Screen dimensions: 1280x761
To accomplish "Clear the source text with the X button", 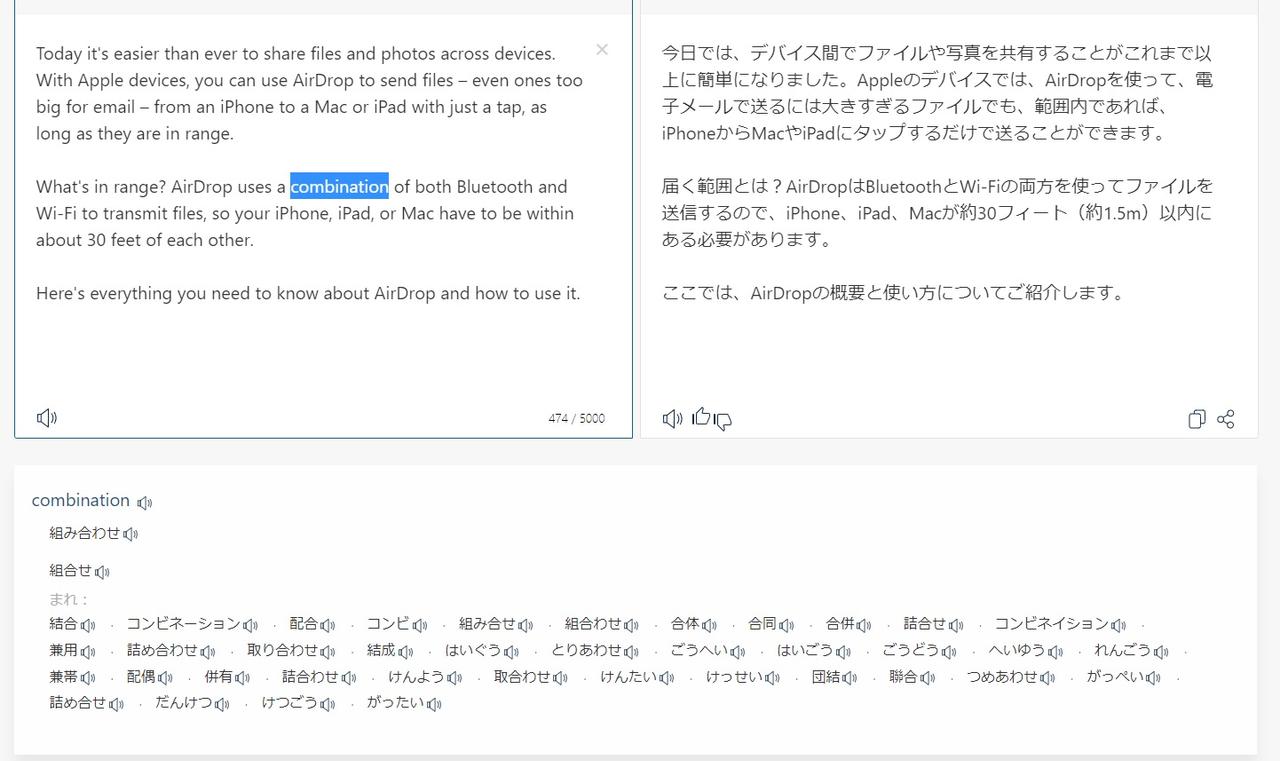I will coord(602,49).
